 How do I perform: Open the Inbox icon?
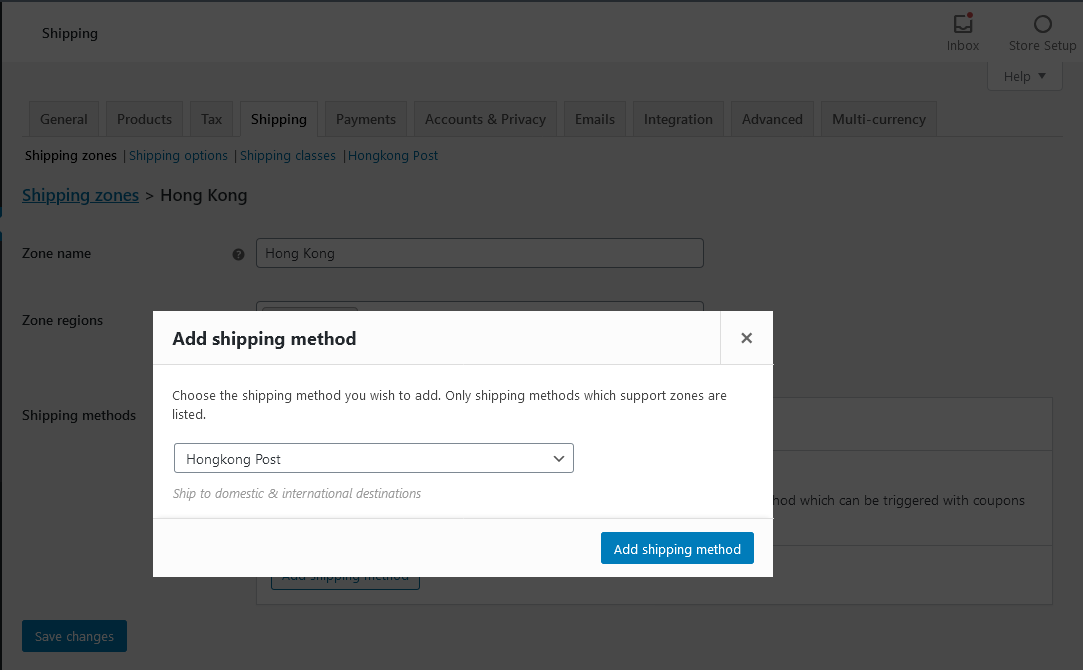(962, 25)
